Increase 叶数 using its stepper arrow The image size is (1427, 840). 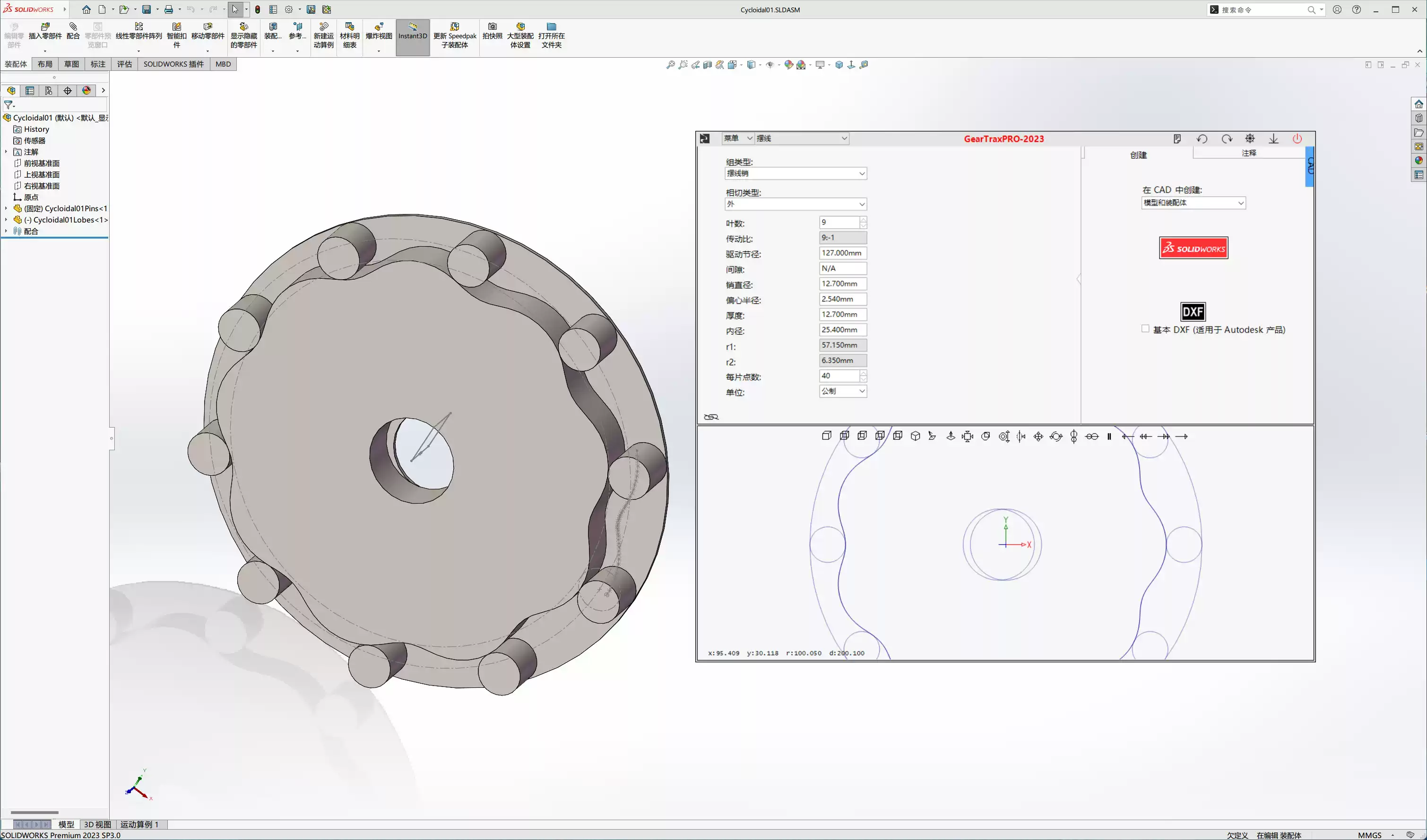tap(863, 220)
